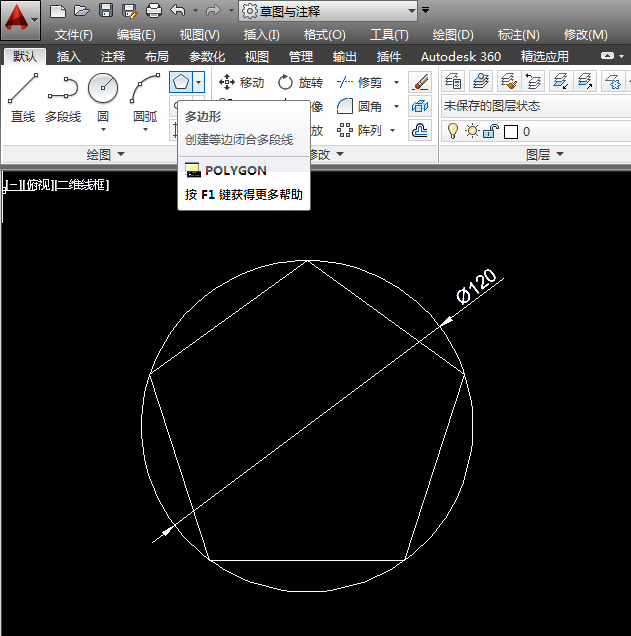Switch to the 精选应用 ribbon tab

545,56
